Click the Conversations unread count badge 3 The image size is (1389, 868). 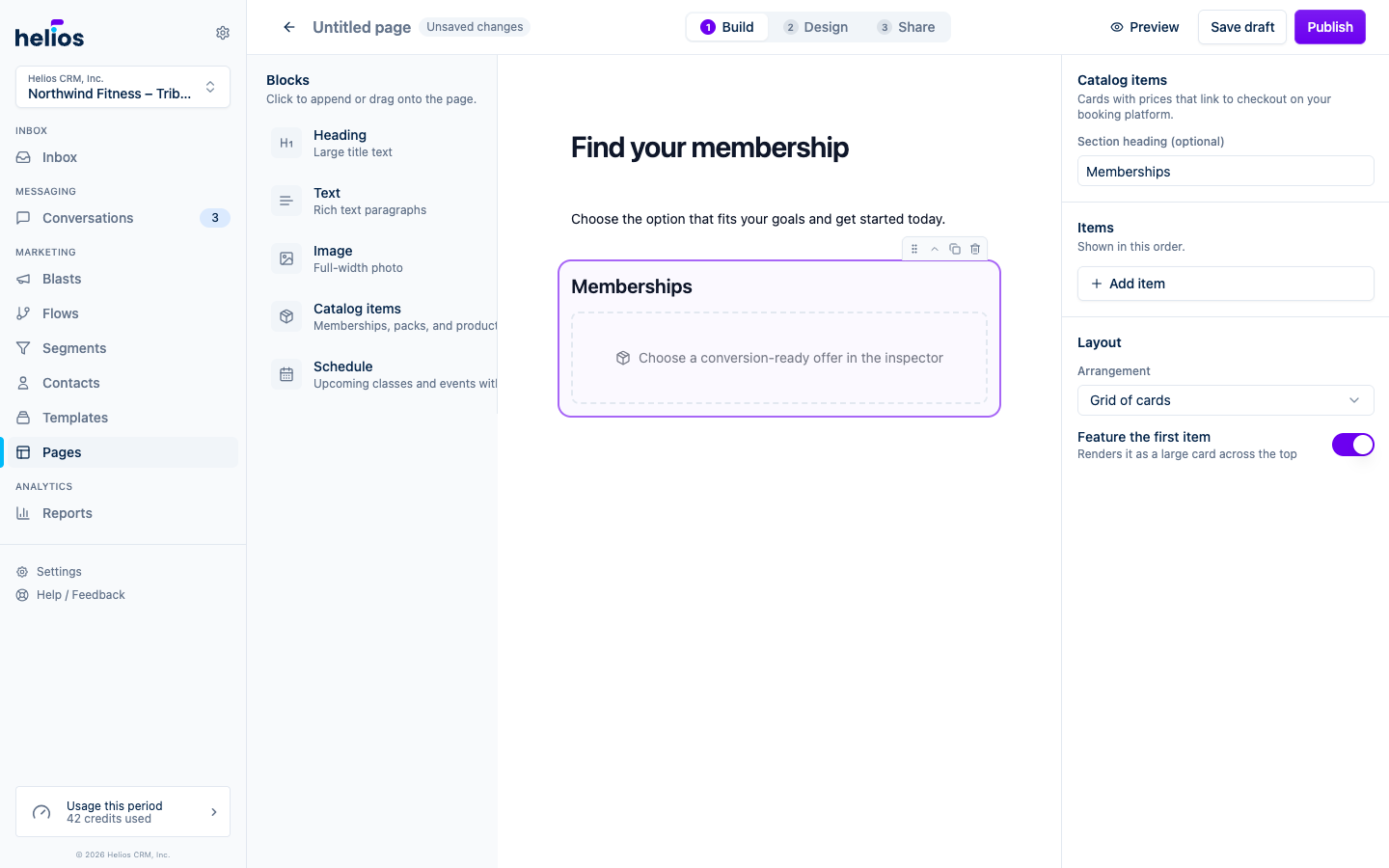[x=215, y=218]
